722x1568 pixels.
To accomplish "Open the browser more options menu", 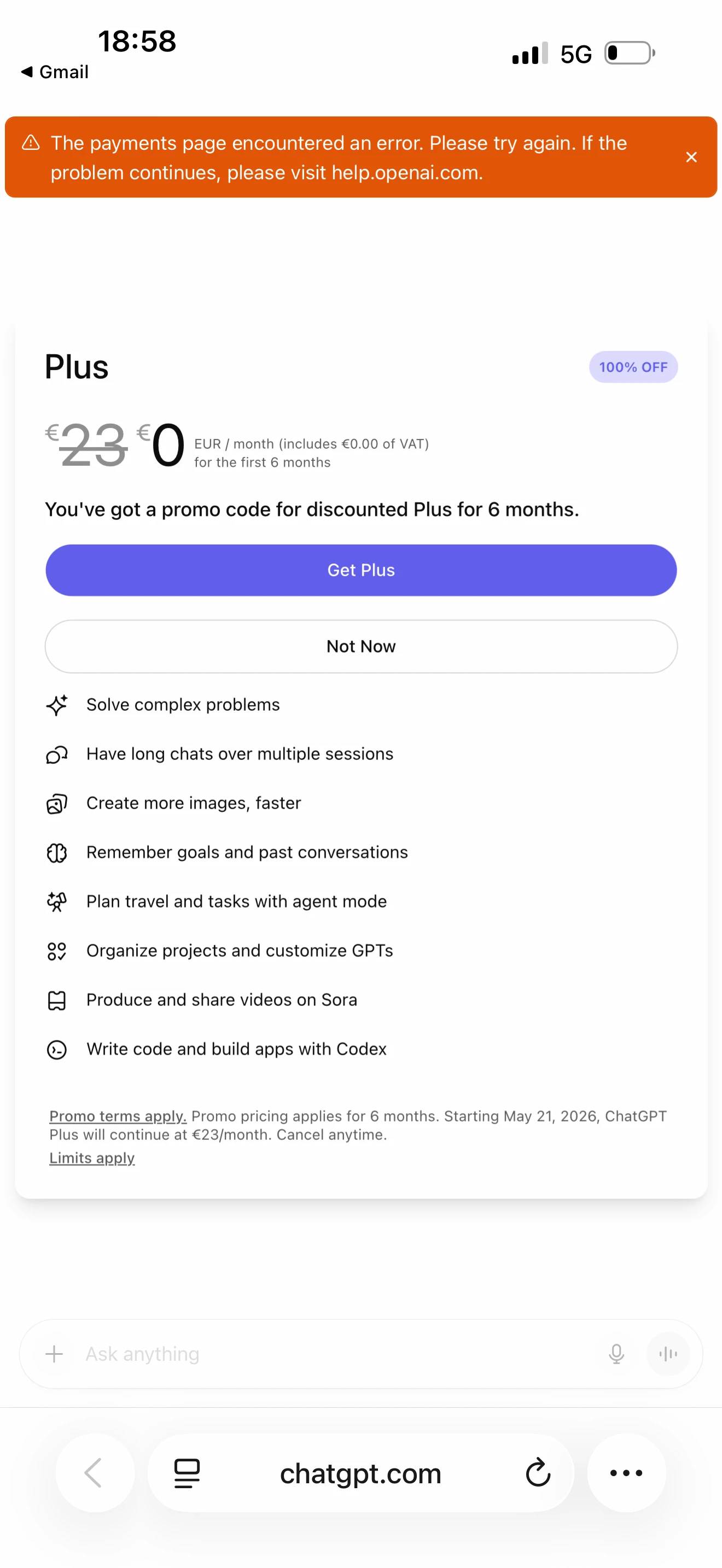I will (626, 1473).
